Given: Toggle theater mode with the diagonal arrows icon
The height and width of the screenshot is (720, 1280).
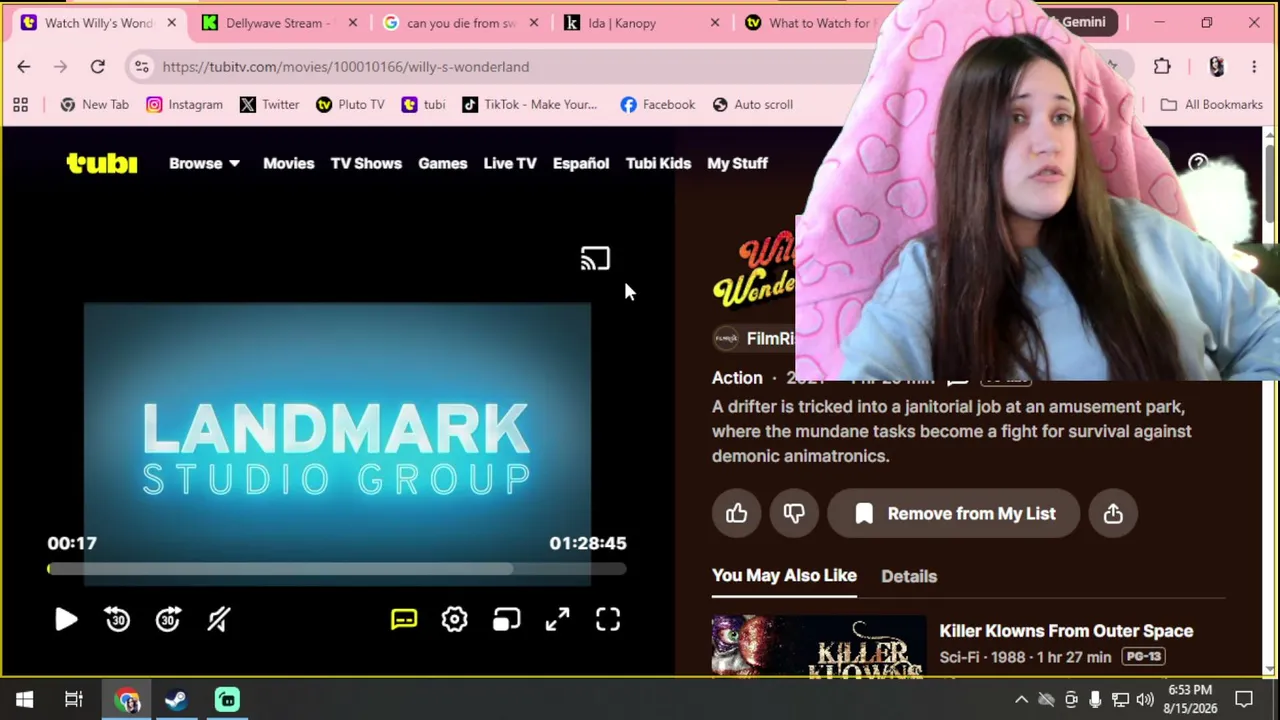Looking at the screenshot, I should pos(557,620).
